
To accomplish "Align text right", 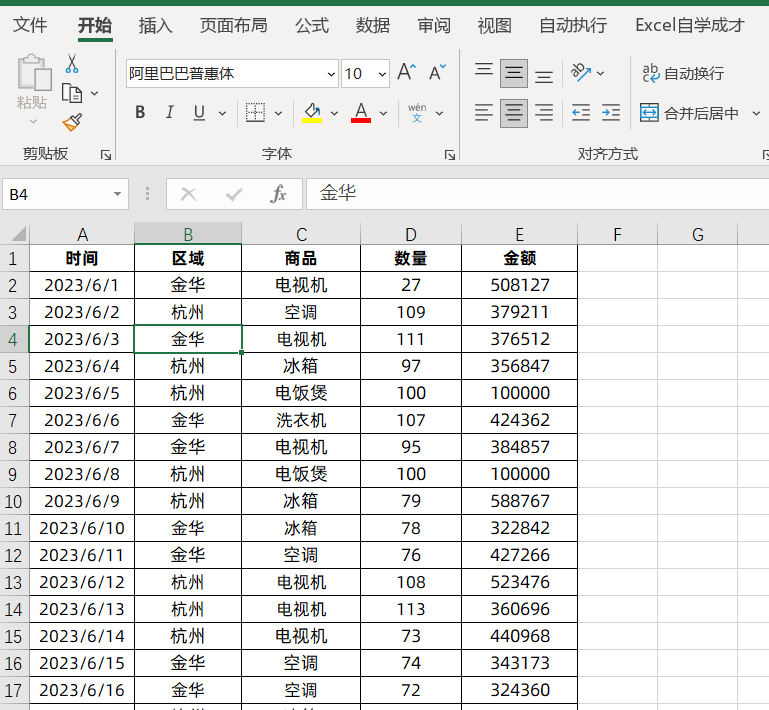I will pos(544,113).
